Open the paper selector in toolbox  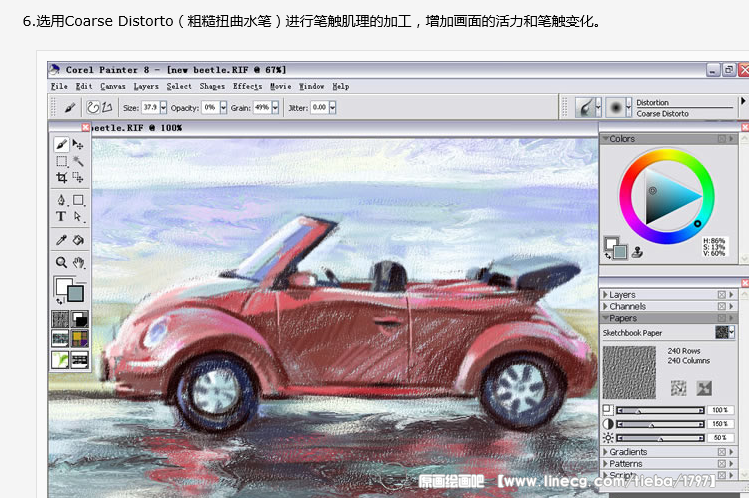point(60,319)
